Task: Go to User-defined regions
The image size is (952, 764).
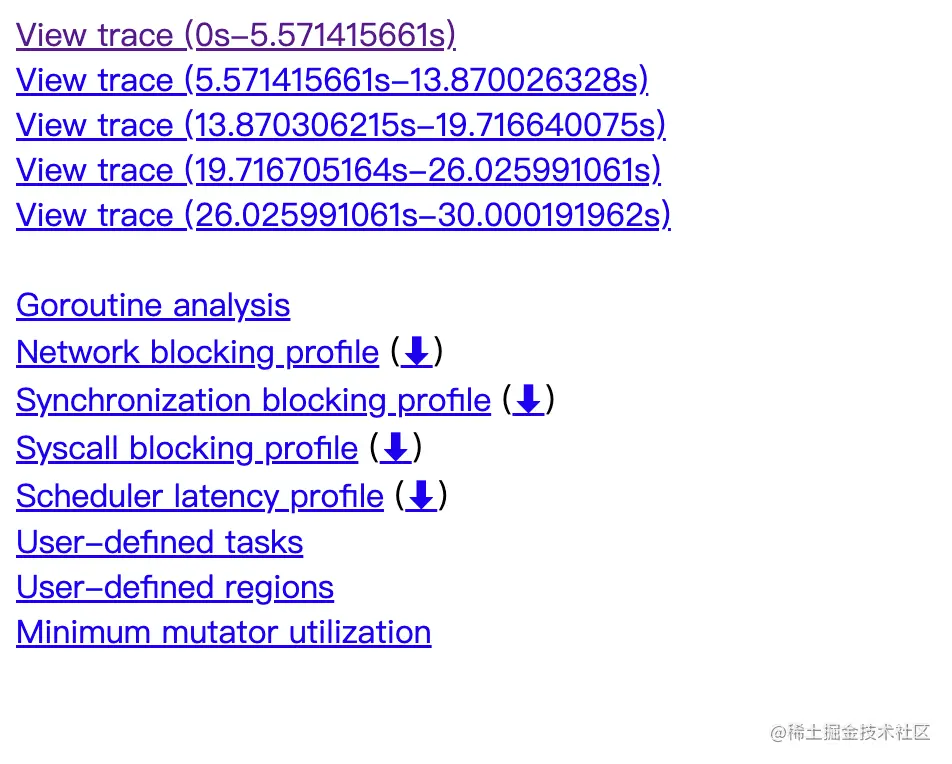Action: pyautogui.click(x=175, y=587)
